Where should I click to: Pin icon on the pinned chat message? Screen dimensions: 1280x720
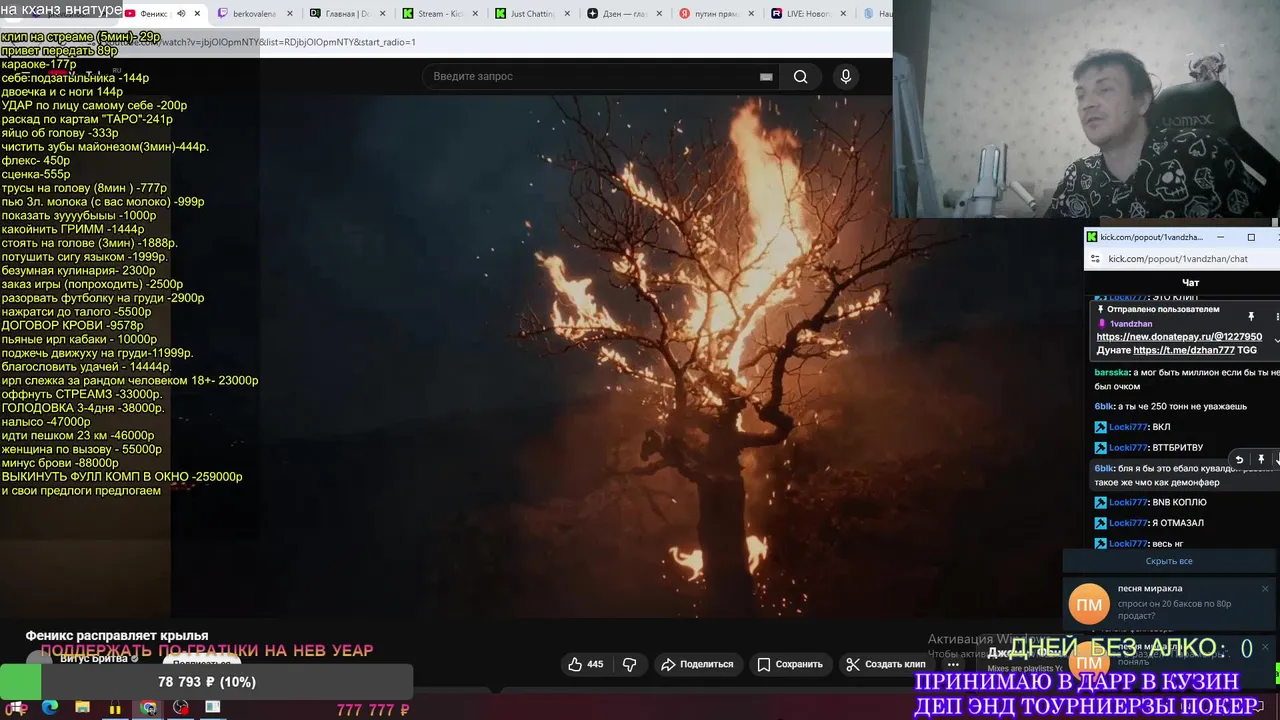tap(1251, 316)
